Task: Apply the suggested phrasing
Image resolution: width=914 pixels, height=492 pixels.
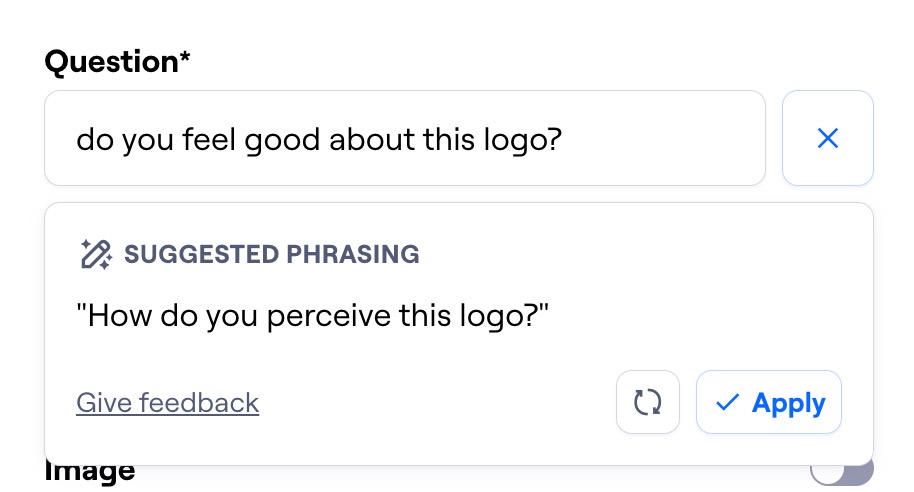Action: point(769,403)
